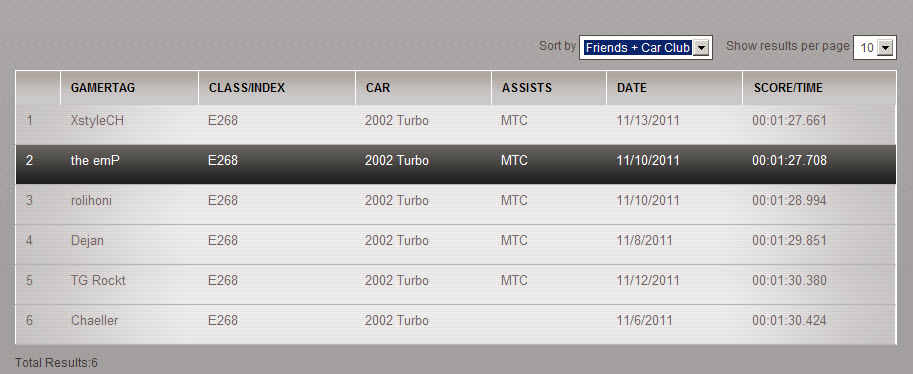This screenshot has height=374, width=913.
Task: Click the Total Results:6 label
Action: [x=56, y=363]
